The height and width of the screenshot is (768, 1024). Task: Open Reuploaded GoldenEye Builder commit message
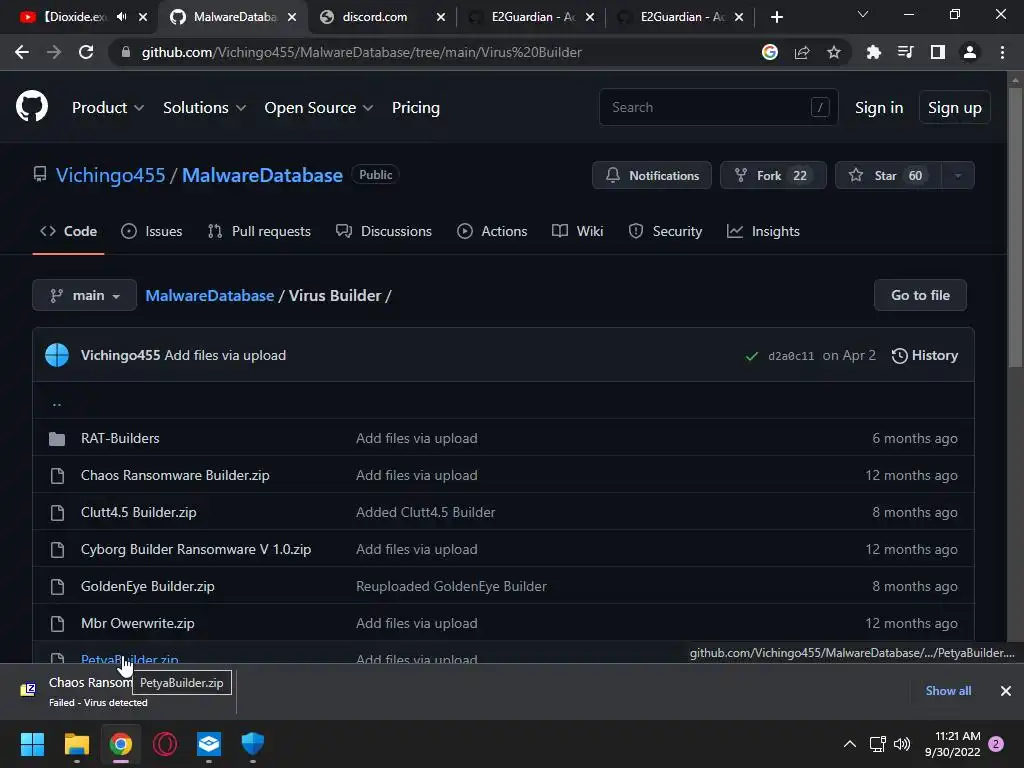[451, 586]
